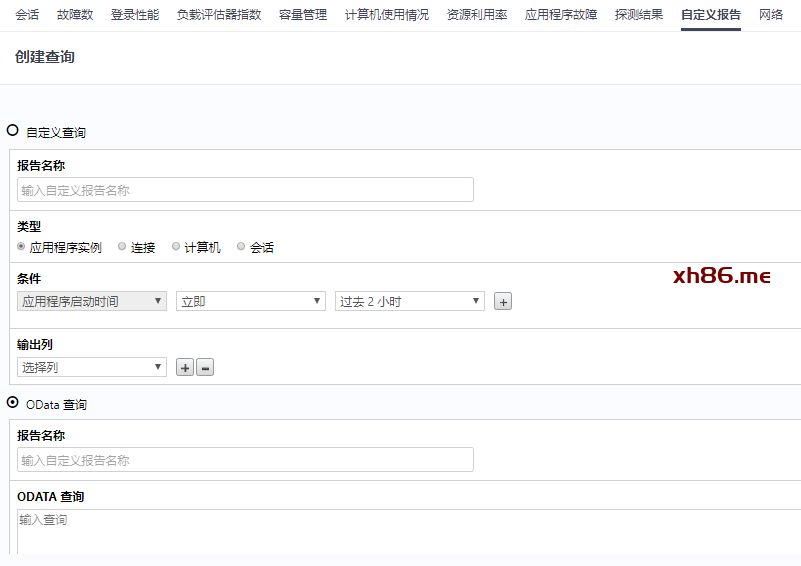Select 计算机 as the query type
This screenshot has height=566, width=801.
(x=176, y=247)
